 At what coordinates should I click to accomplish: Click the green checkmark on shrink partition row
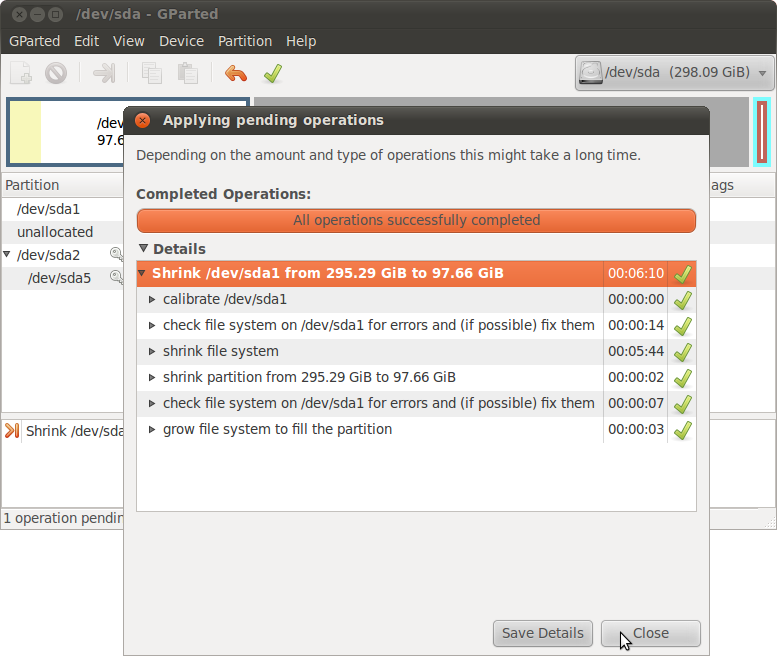(682, 378)
